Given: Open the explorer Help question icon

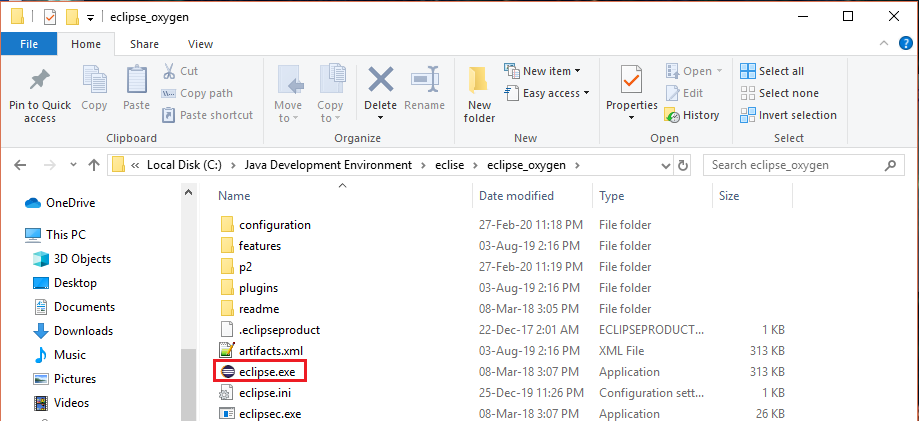Looking at the screenshot, I should tap(906, 44).
